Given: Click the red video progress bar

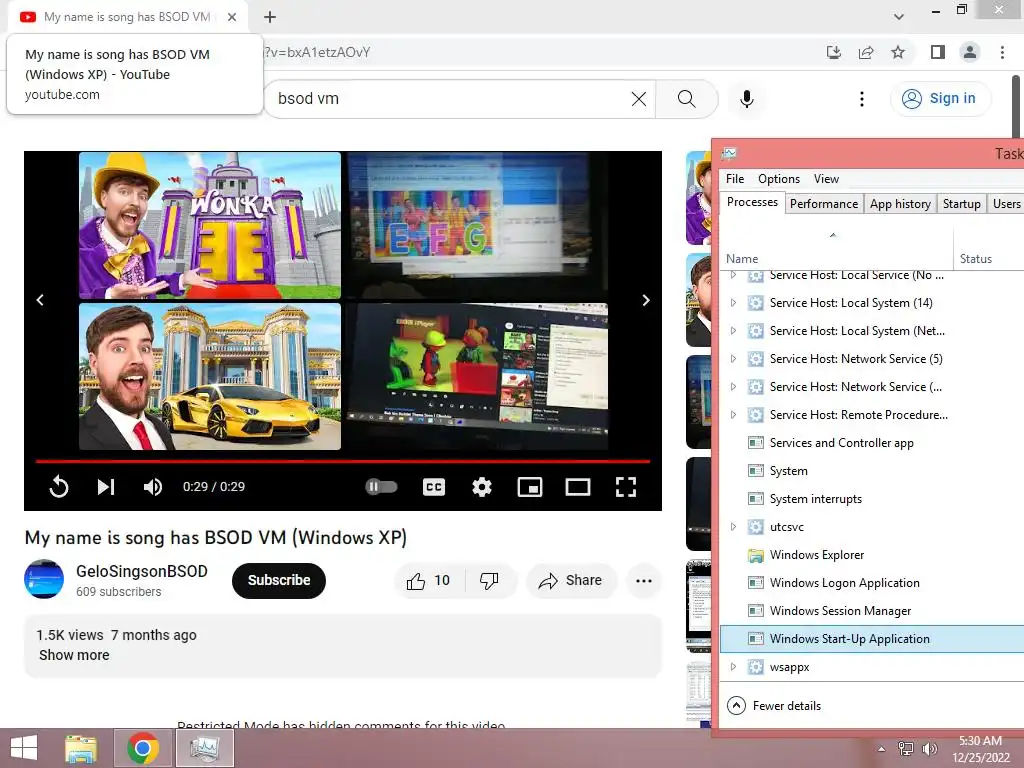Looking at the screenshot, I should tap(343, 461).
